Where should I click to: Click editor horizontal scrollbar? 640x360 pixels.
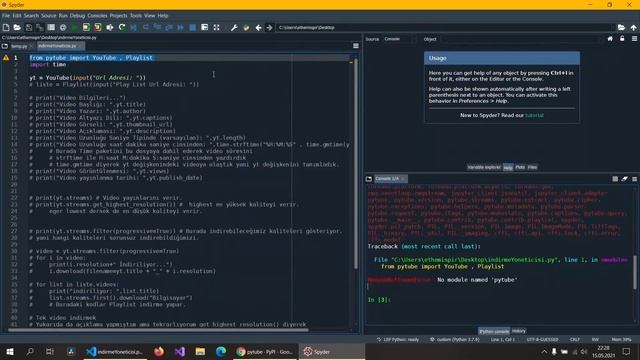157,330
